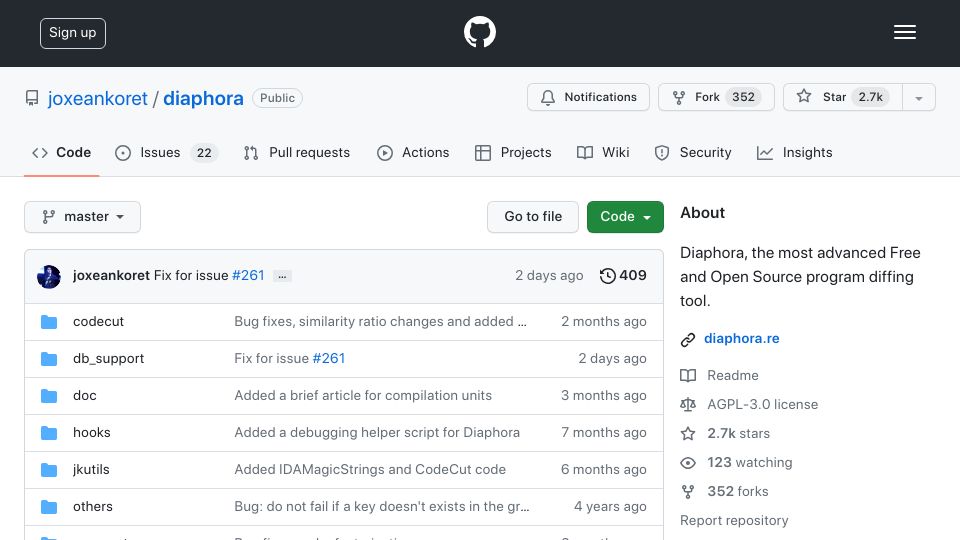Open the master branch selector dropdown

tap(83, 217)
